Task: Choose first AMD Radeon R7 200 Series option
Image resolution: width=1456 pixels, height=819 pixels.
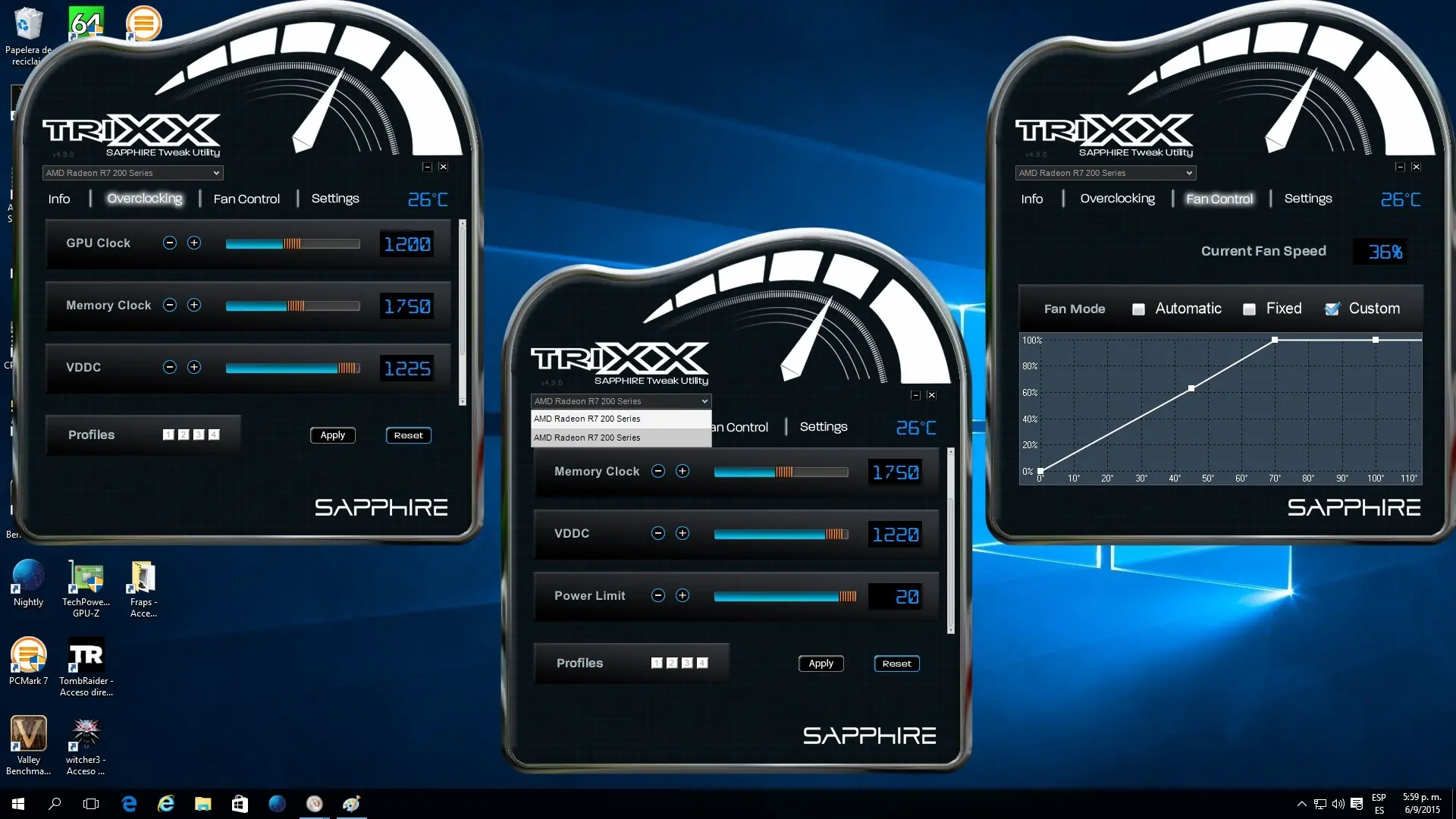Action: [621, 419]
